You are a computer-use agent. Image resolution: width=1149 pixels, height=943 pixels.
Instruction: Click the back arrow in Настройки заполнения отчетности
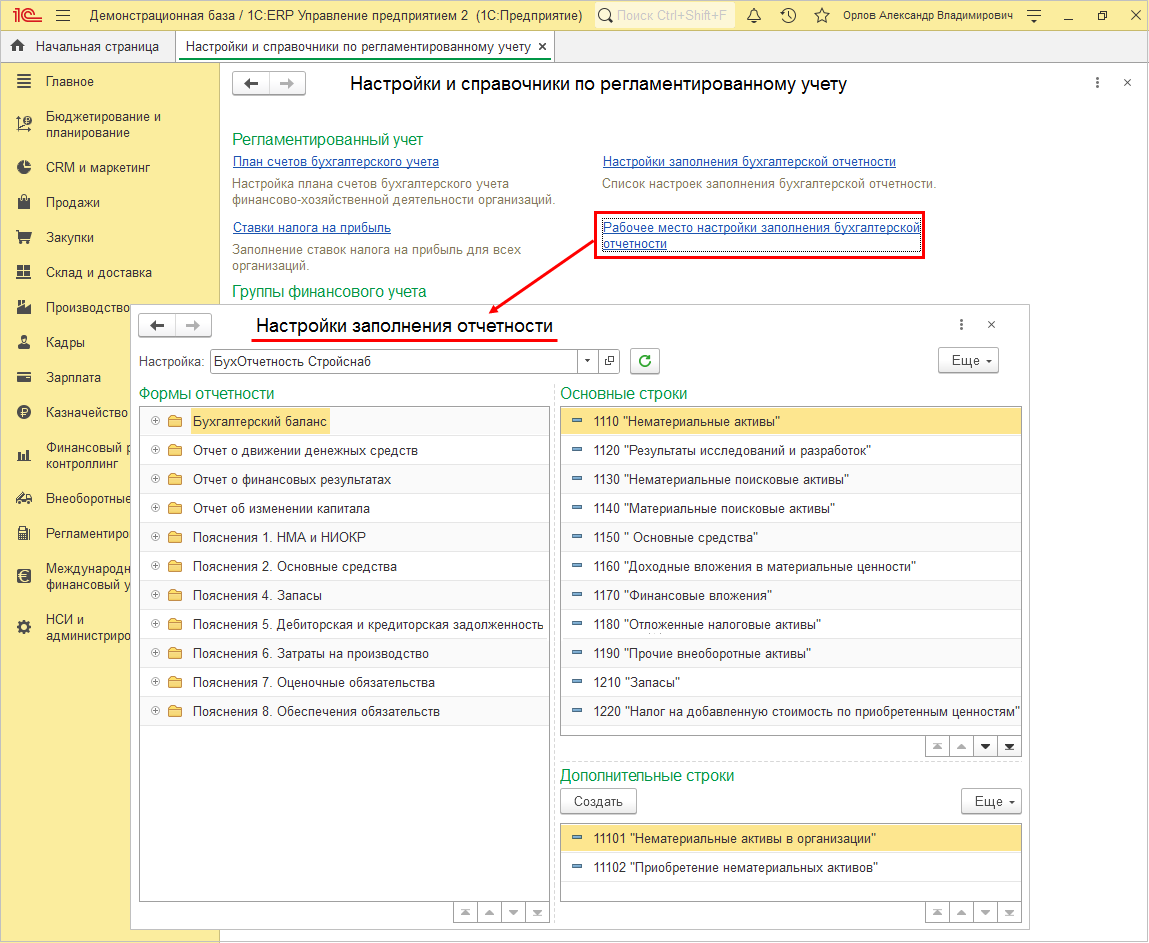(x=157, y=325)
